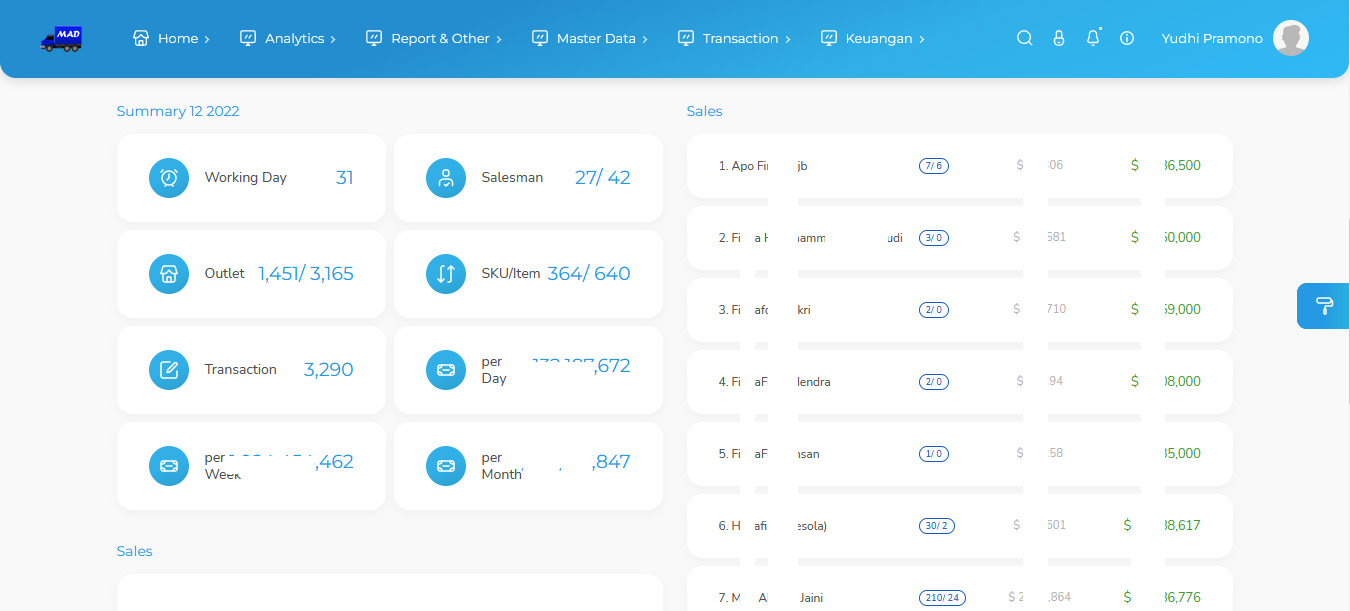Open the Keuangan menu

pos(872,38)
